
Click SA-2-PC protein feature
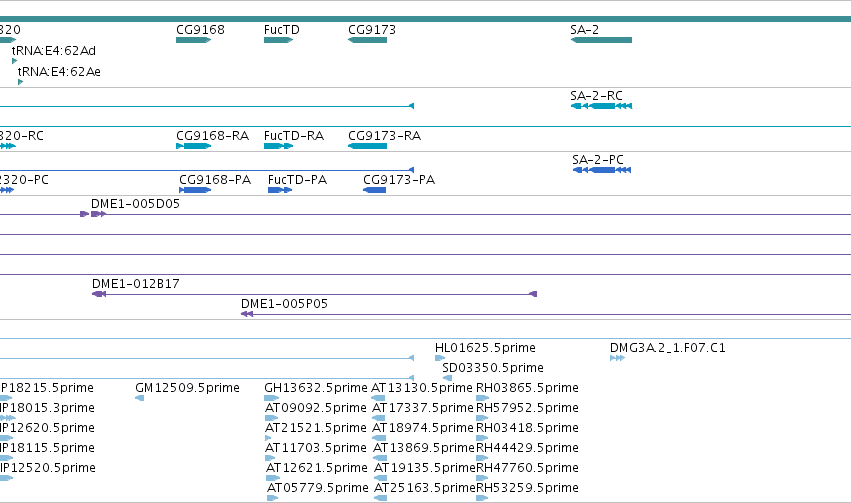pyautogui.click(x=602, y=170)
